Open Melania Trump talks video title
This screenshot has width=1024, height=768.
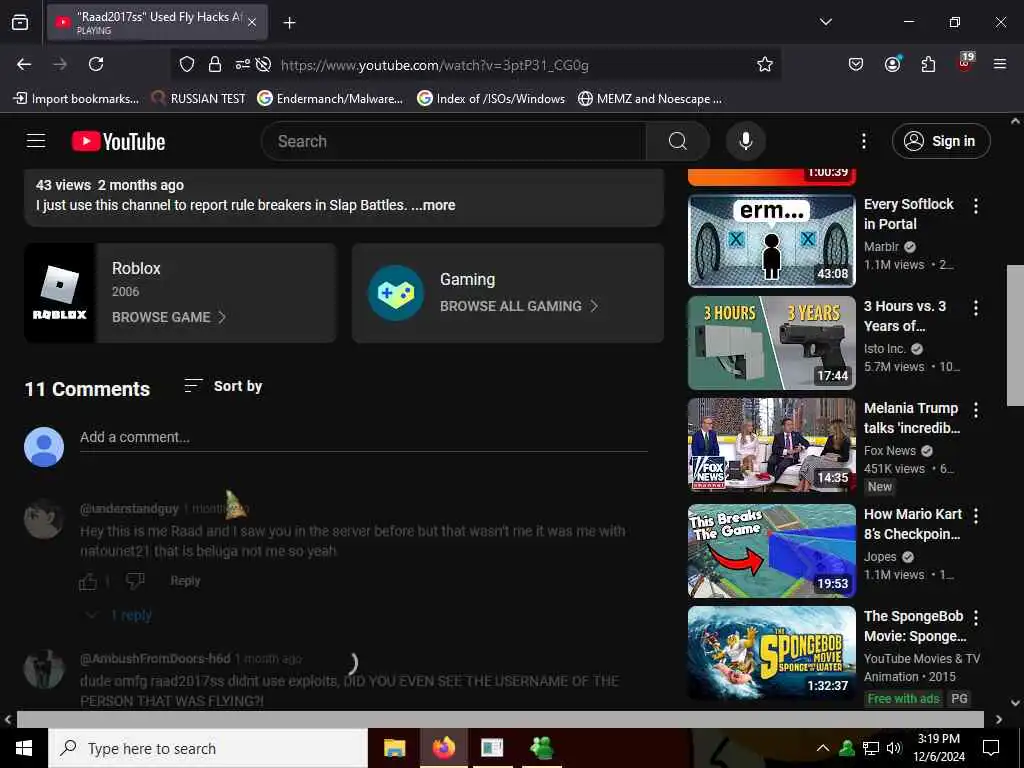pyautogui.click(x=912, y=418)
